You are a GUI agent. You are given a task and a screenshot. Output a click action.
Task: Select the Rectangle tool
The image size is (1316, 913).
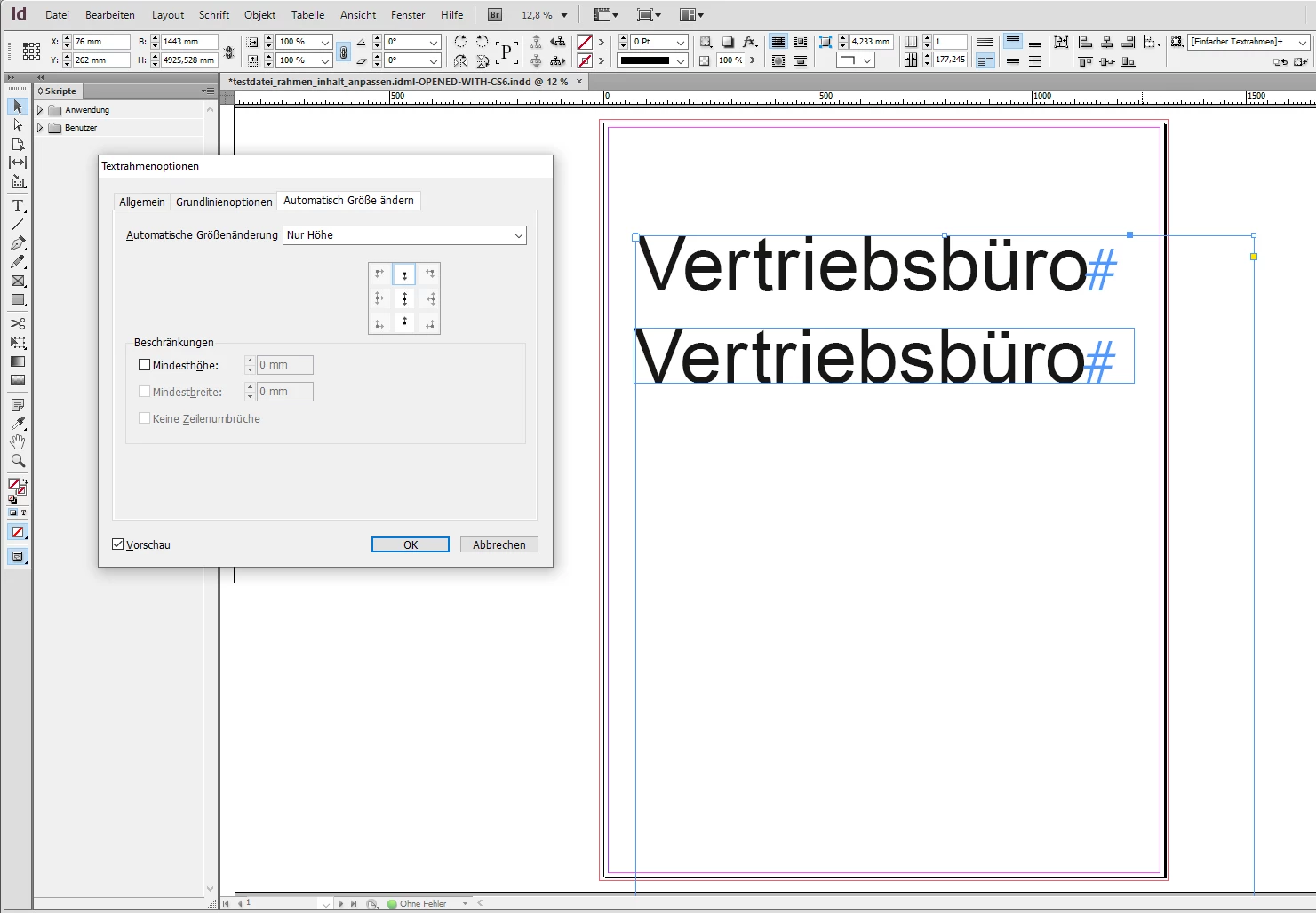pos(18,299)
